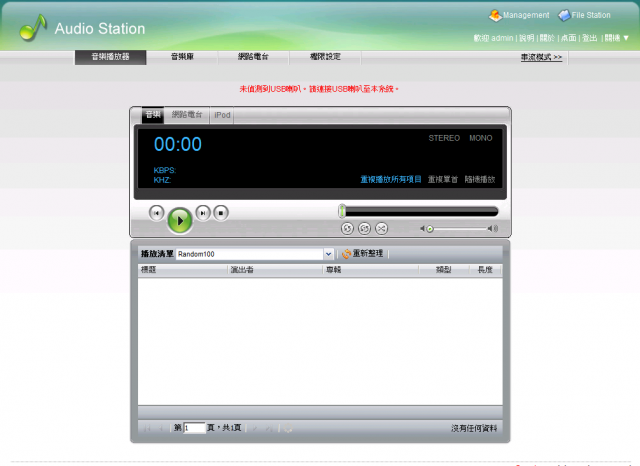Click the red USB speaker warning message
This screenshot has height=466, width=640.
319,89
